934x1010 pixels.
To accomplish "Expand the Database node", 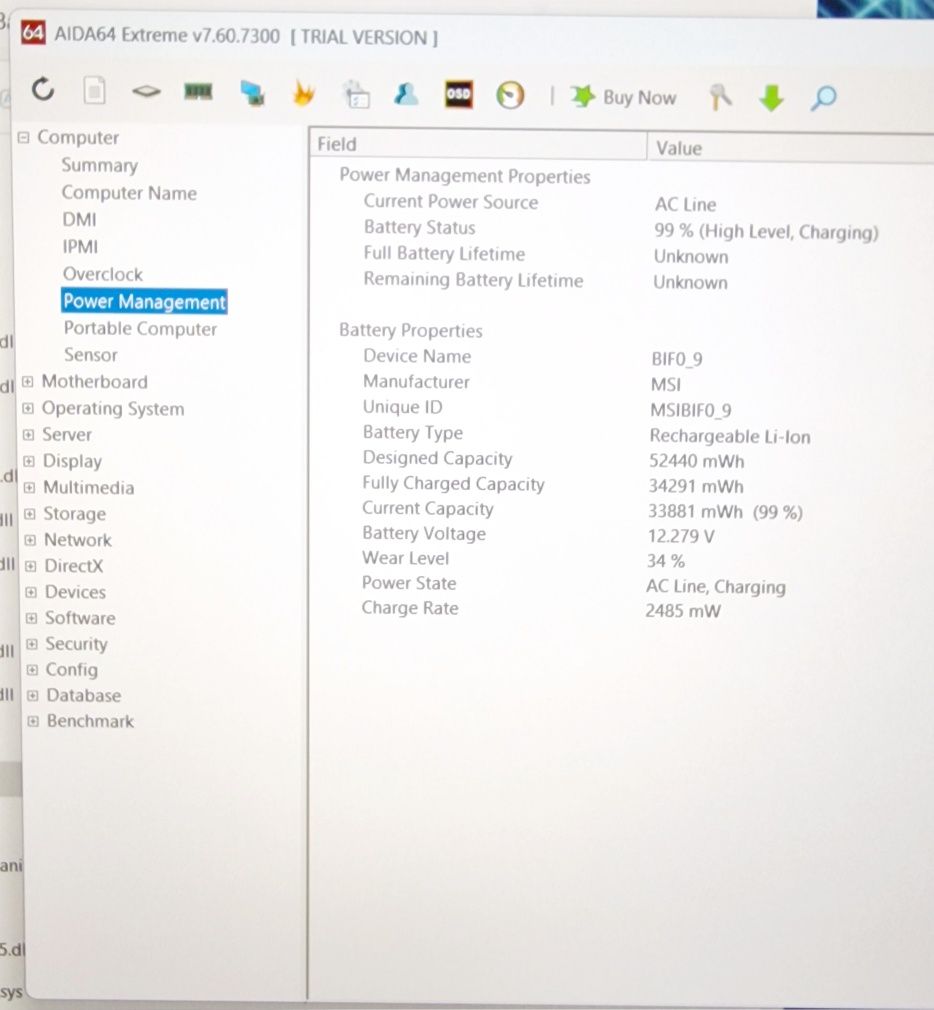I will 33,695.
